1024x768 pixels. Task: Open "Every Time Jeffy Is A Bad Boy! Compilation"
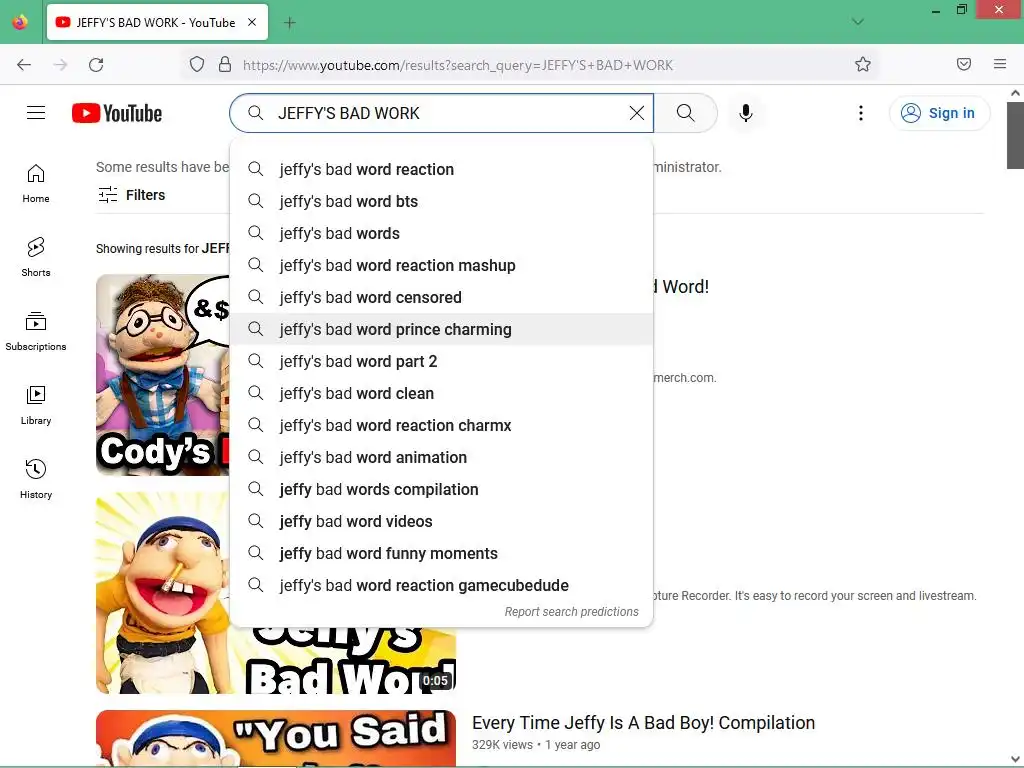click(x=643, y=722)
